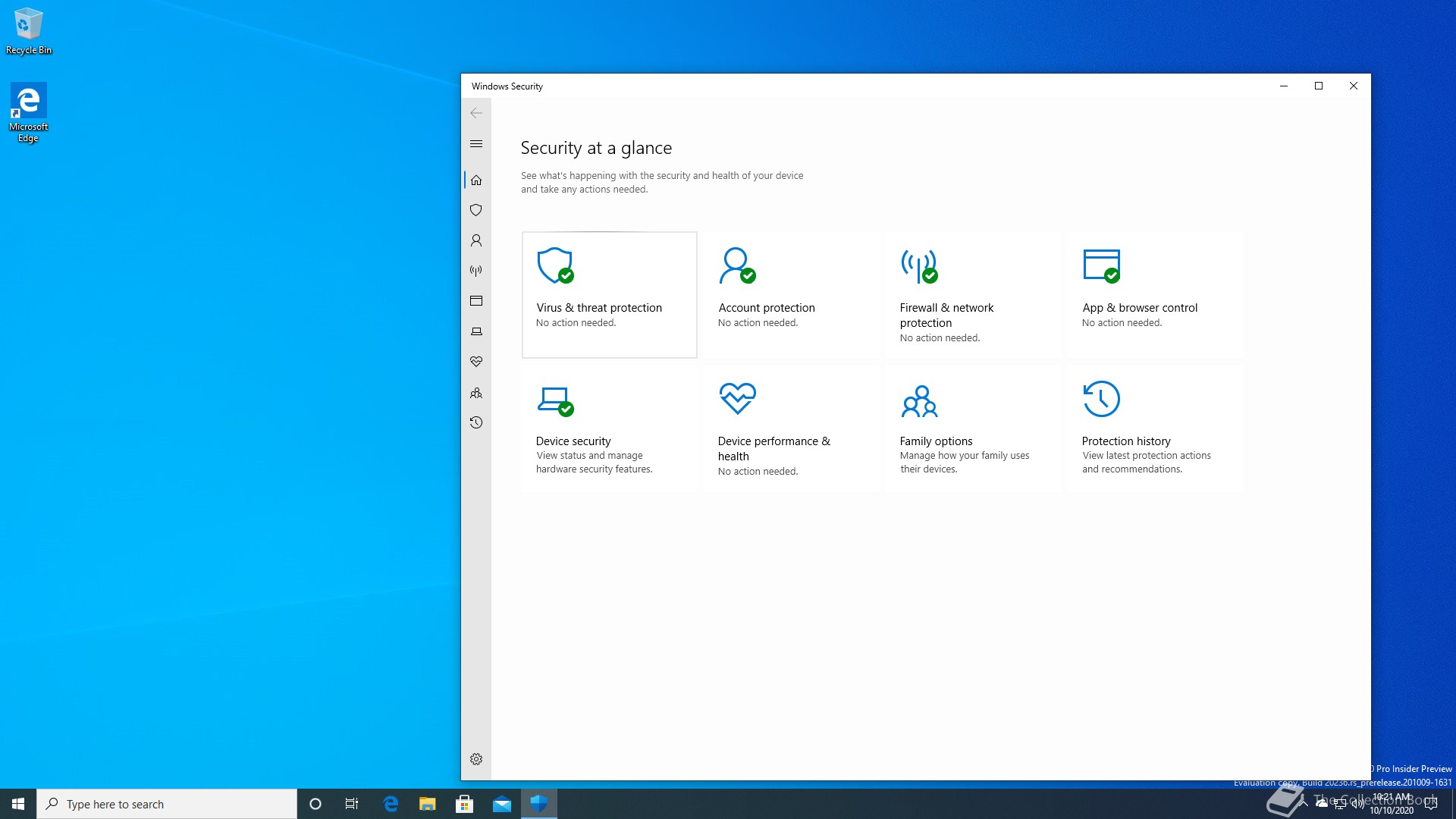Open the Virus & threat protection title link
Screen dimensions: 1456x819
point(599,307)
